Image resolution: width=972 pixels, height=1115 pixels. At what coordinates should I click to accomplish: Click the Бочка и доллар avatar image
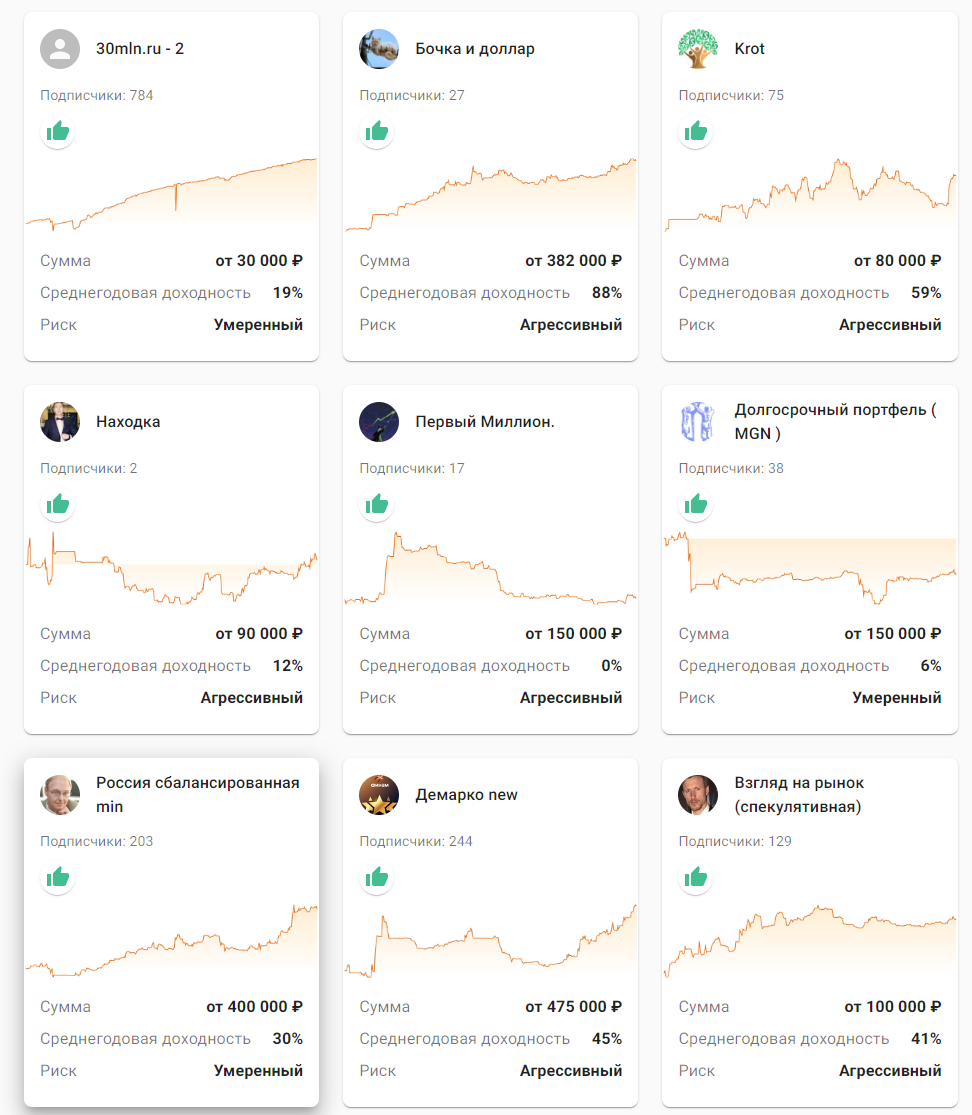(x=379, y=49)
